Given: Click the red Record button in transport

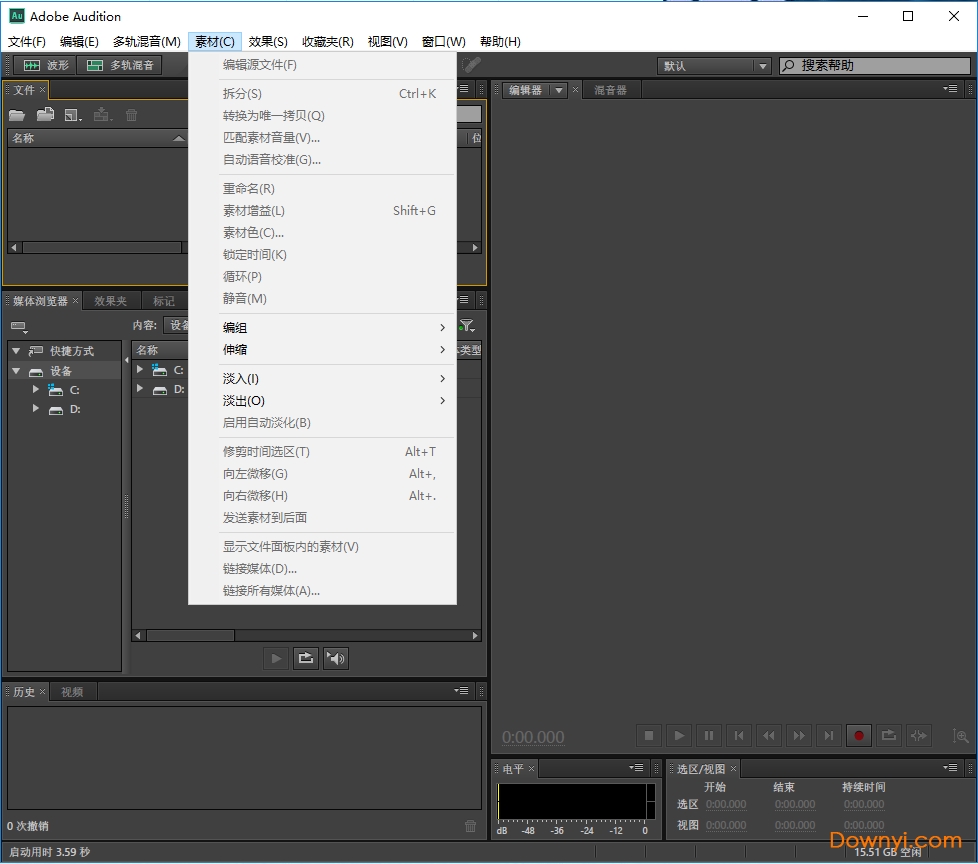Looking at the screenshot, I should pos(858,736).
